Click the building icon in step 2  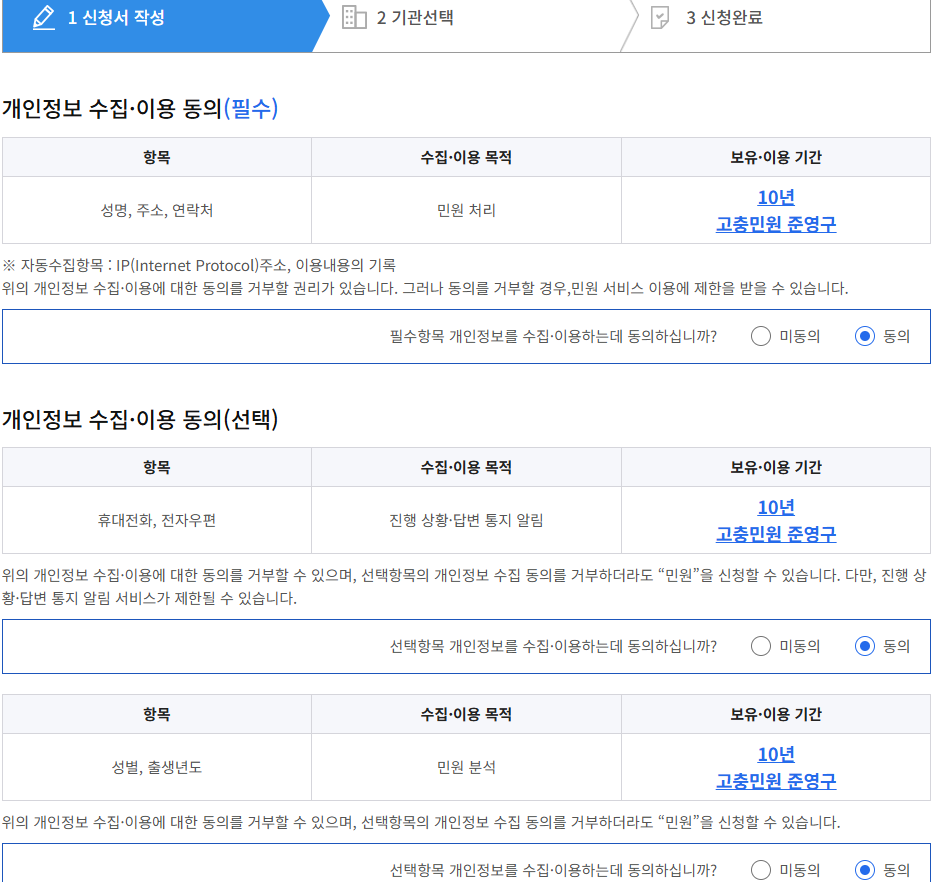pos(354,17)
